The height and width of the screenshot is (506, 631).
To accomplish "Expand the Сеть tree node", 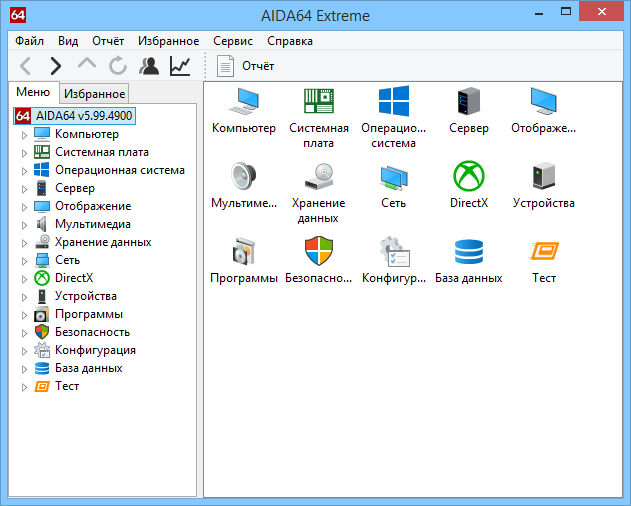I will 25,260.
